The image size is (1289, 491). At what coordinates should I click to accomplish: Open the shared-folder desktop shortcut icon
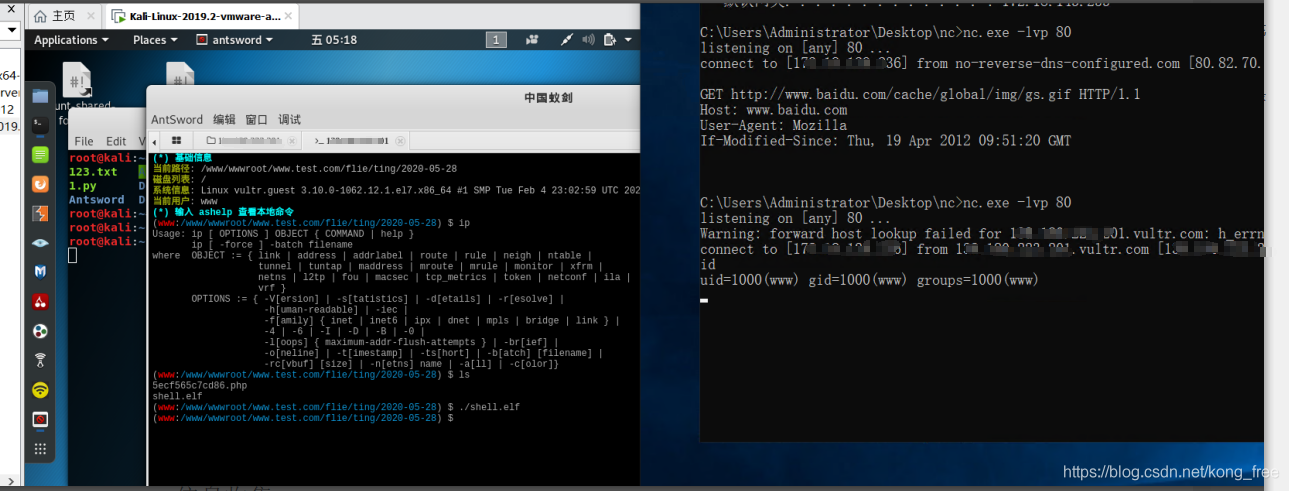point(77,79)
